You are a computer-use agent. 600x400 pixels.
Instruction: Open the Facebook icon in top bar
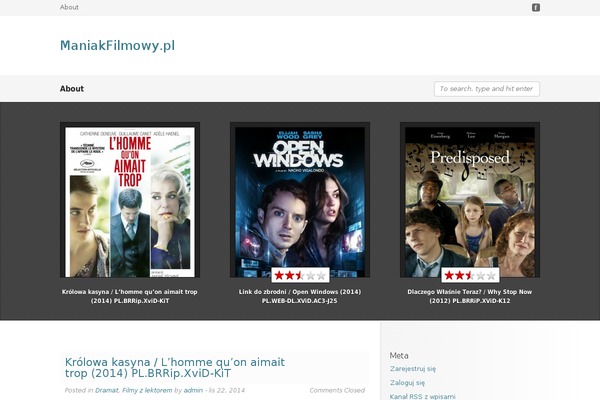pyautogui.click(x=536, y=7)
